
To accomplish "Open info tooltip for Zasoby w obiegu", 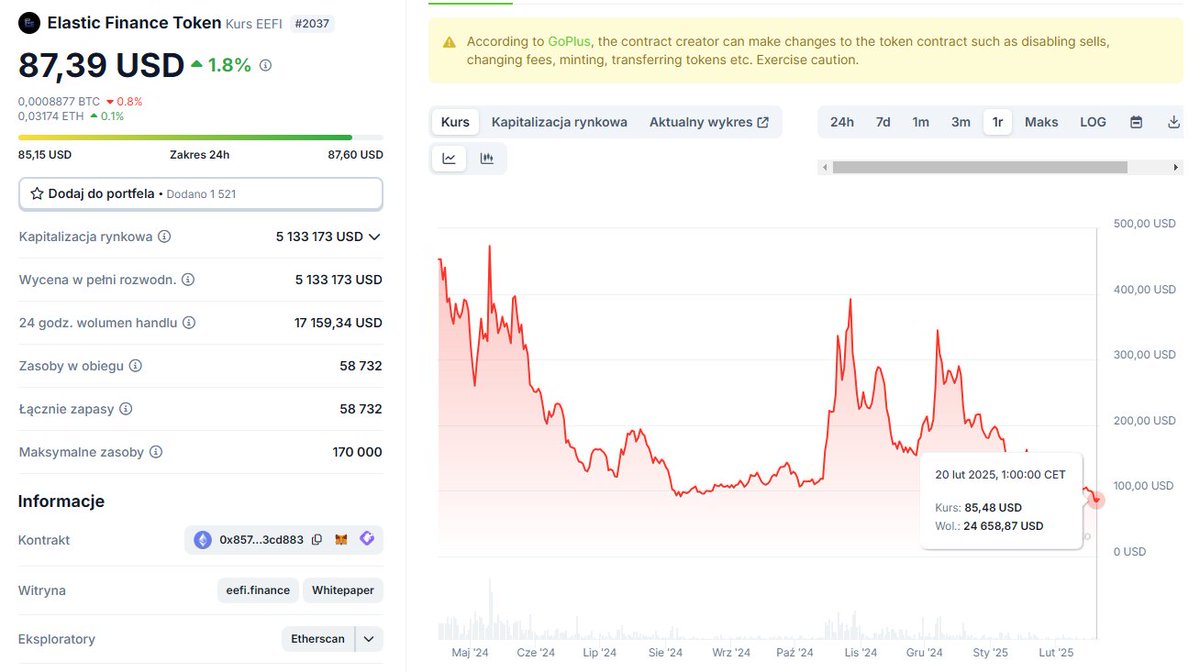I will click(x=136, y=366).
